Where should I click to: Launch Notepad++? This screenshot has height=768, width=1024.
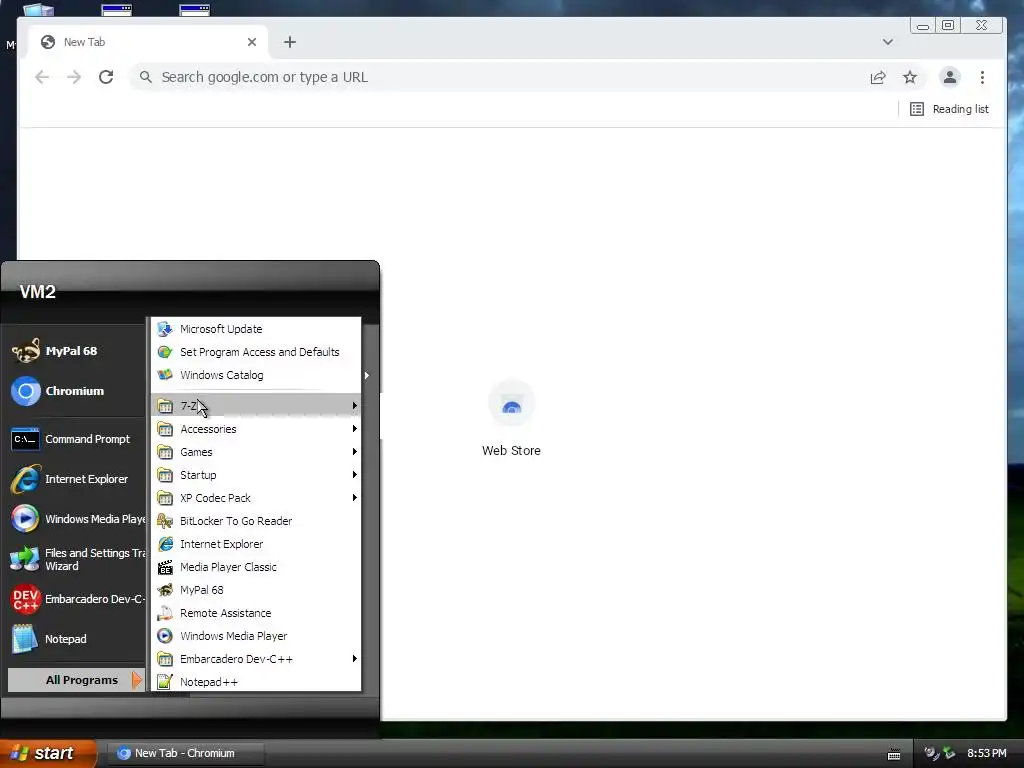point(256,682)
